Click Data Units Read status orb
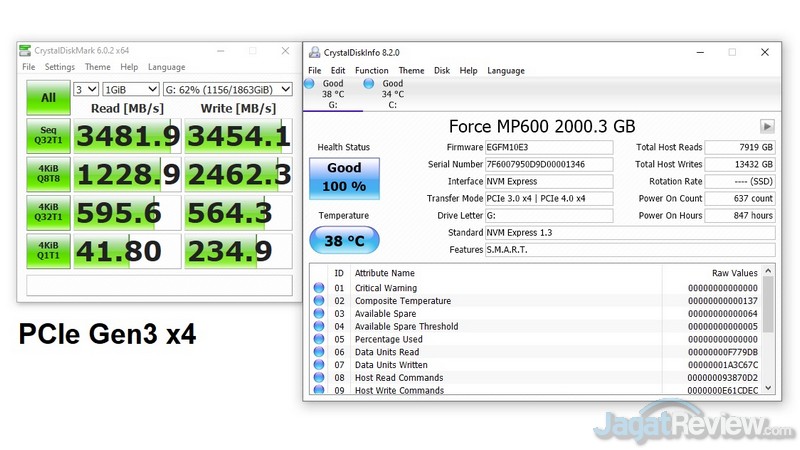The image size is (800, 450). (319, 352)
